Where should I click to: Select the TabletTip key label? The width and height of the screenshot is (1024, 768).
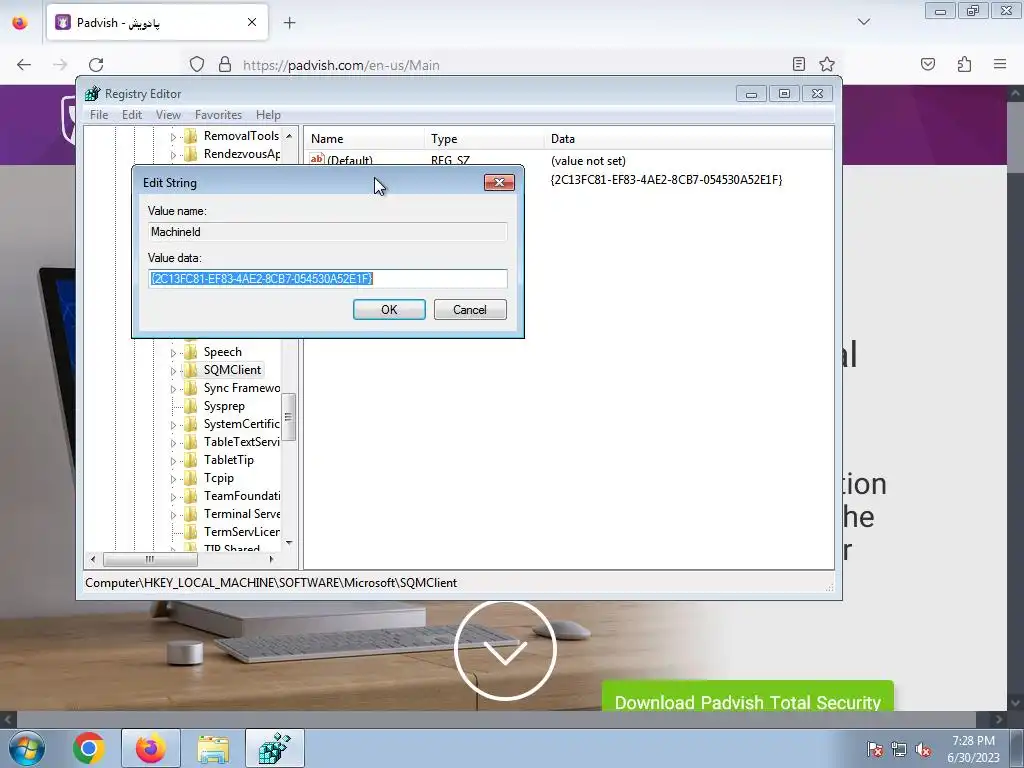tap(229, 460)
